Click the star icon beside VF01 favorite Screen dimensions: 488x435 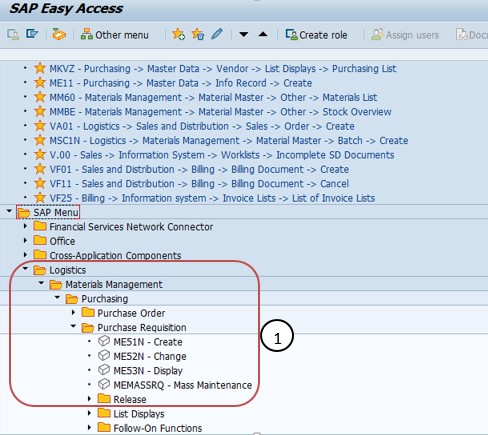coord(40,169)
